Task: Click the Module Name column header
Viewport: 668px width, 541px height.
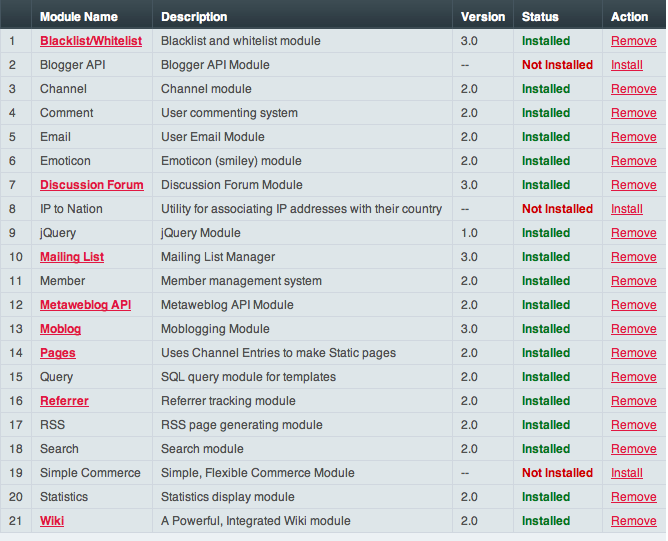Action: coord(78,17)
